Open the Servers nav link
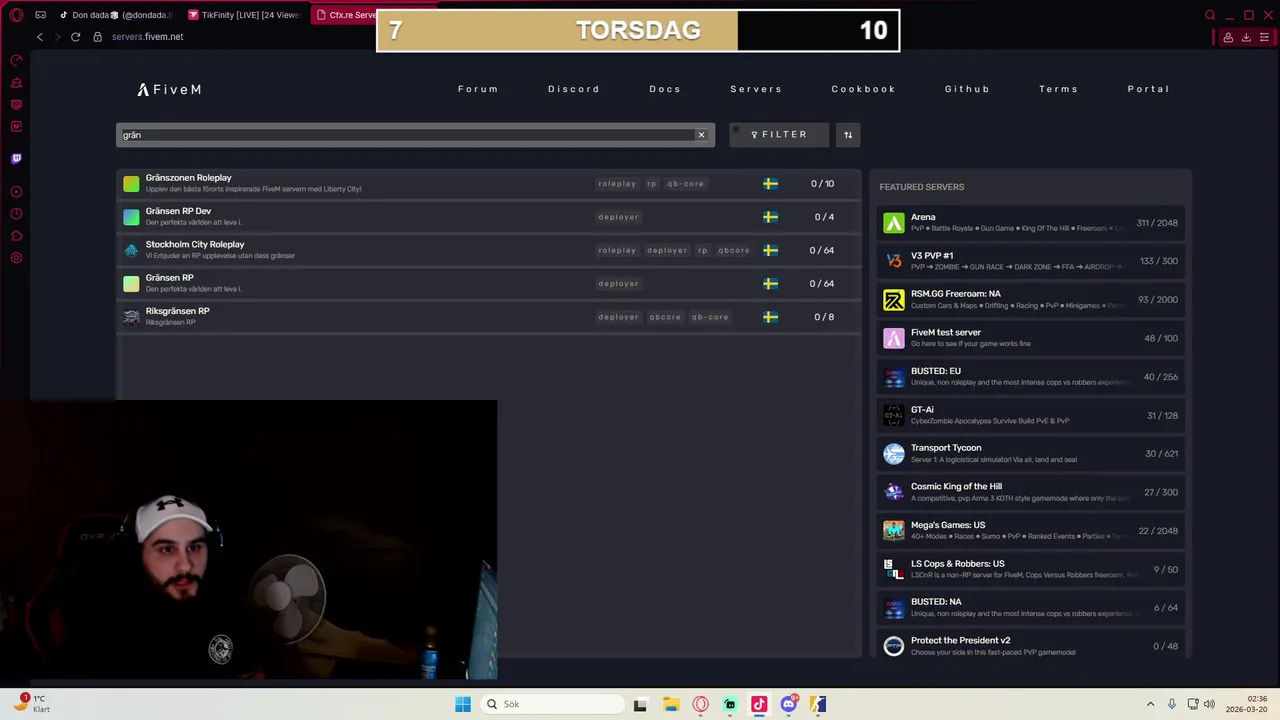Viewport: 1280px width, 720px height. 756,89
